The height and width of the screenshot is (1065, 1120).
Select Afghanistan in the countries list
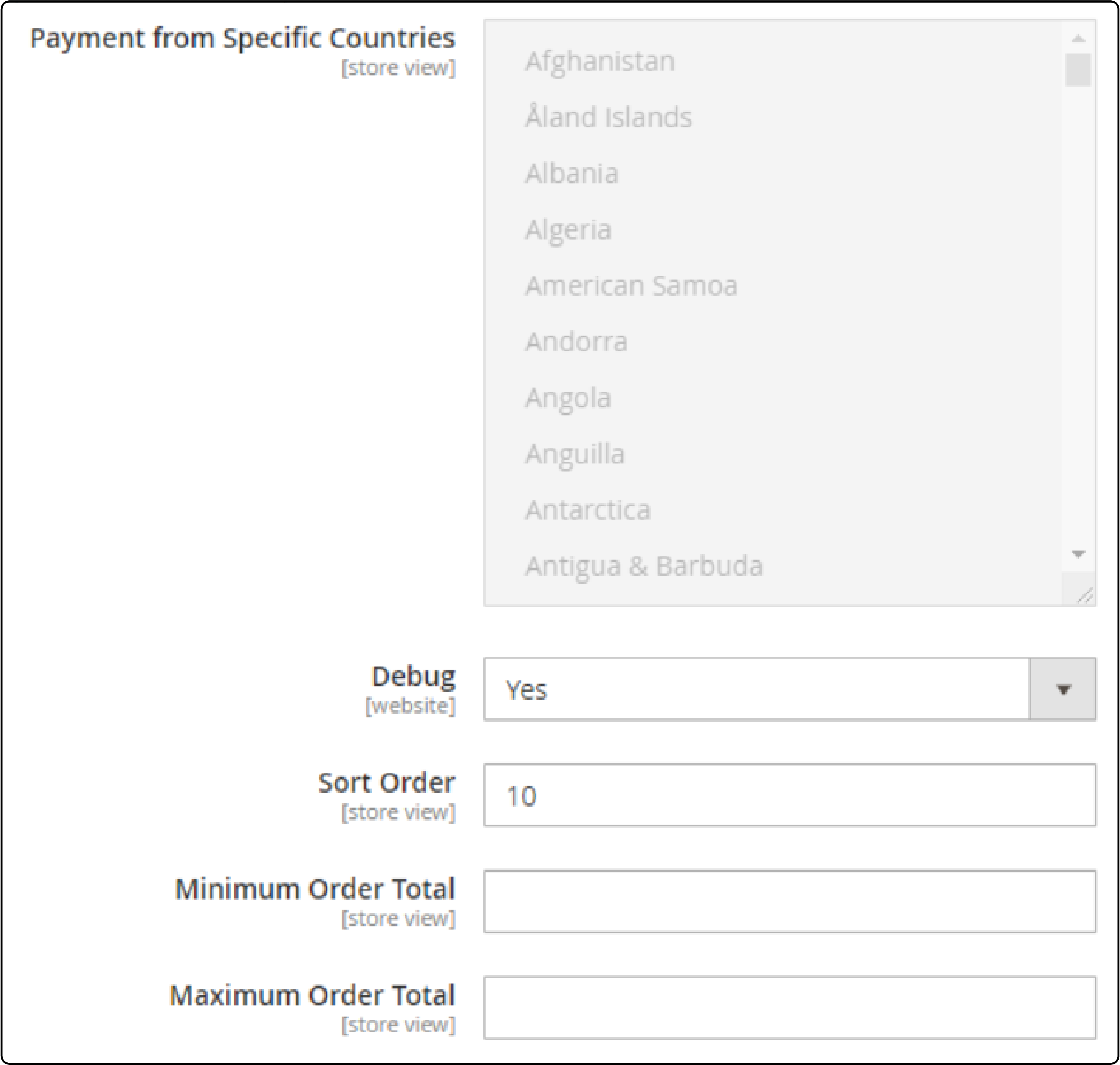point(600,61)
